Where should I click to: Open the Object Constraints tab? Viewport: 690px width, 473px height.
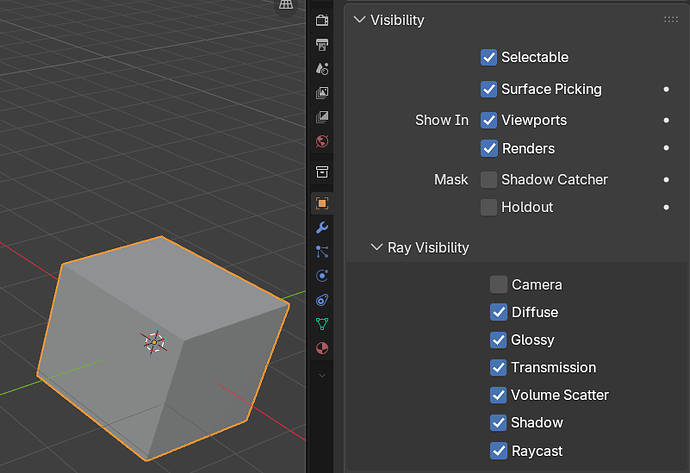[x=322, y=300]
